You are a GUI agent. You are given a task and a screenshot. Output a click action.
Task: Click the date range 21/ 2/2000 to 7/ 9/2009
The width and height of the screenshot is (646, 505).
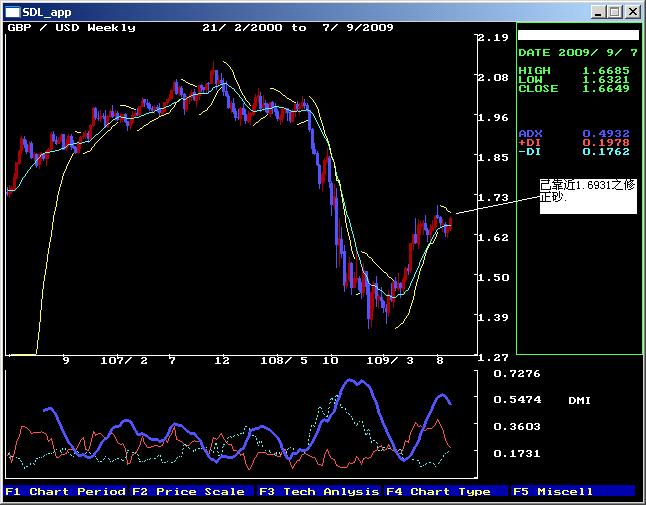click(298, 28)
